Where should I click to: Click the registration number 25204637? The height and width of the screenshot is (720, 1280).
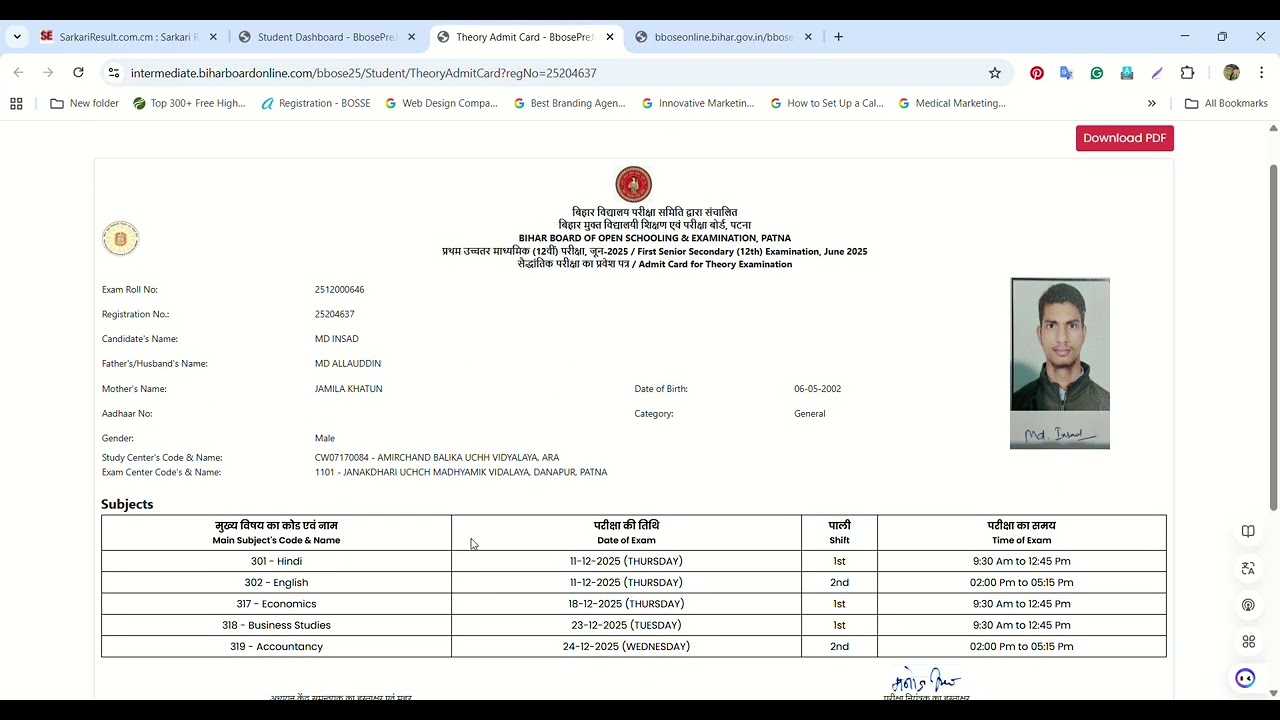[x=334, y=314]
